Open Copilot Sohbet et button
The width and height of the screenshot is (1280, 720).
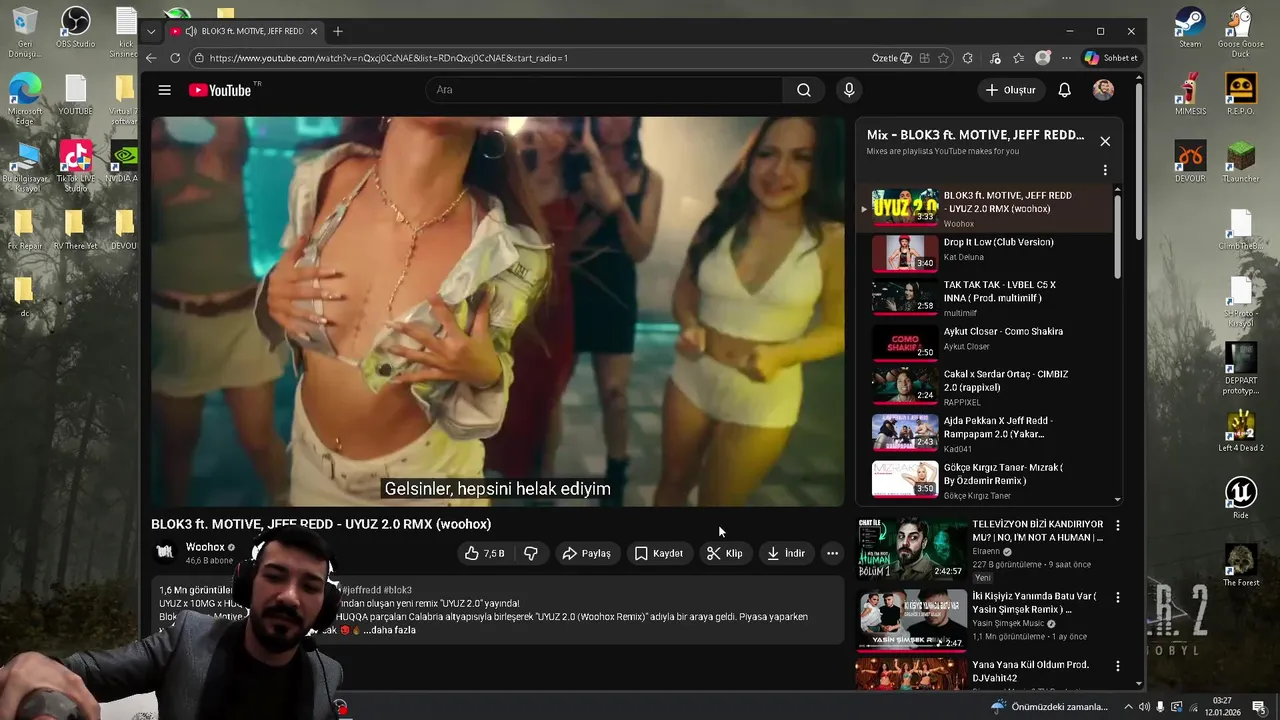[x=1111, y=58]
